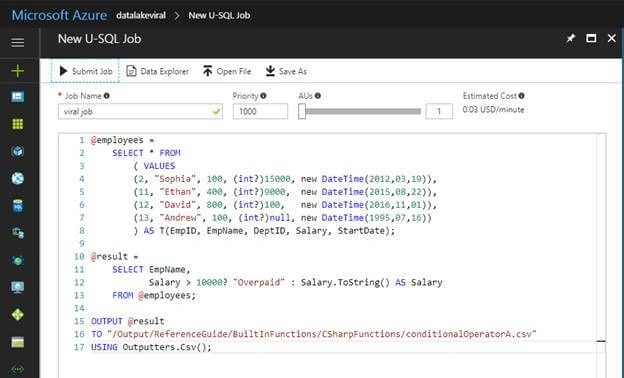The width and height of the screenshot is (624, 378).
Task: Select New U-SQL Job breadcrumb
Action: click(219, 16)
